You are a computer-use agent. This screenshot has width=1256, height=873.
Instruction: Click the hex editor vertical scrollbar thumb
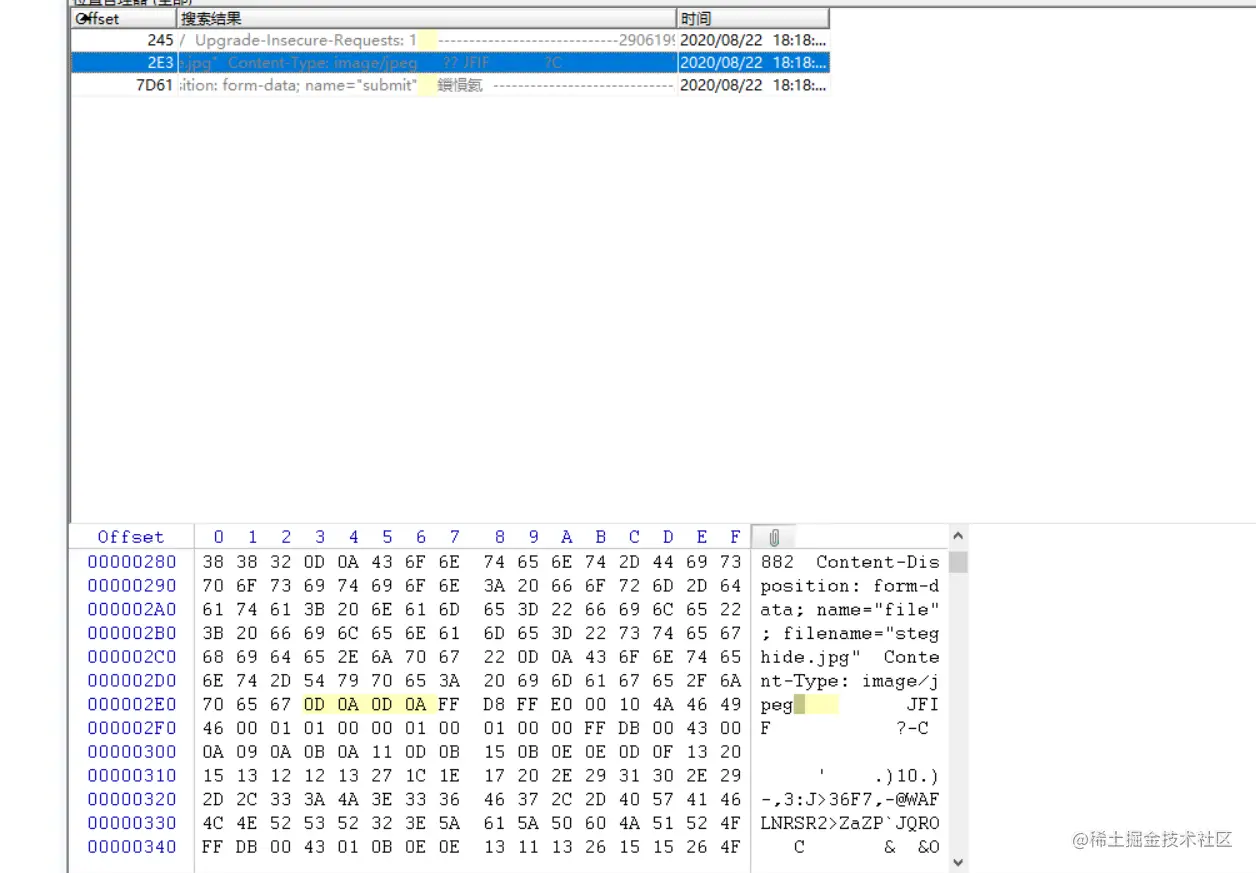tap(958, 562)
